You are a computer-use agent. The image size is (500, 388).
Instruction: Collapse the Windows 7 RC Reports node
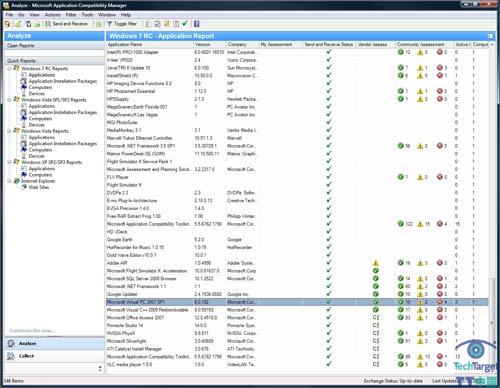pyautogui.click(x=9, y=68)
